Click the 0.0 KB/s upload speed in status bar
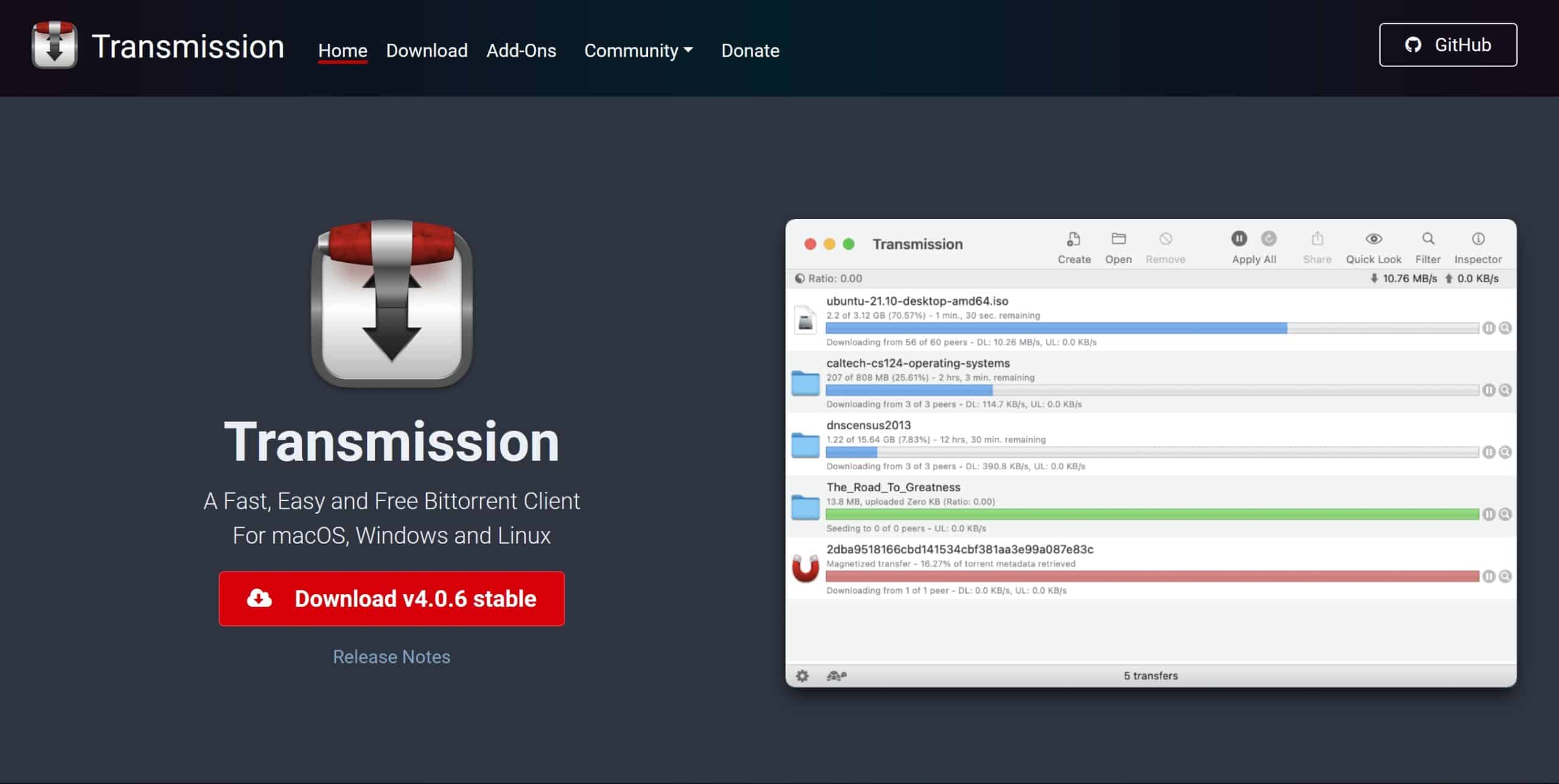1559x784 pixels. [1478, 278]
